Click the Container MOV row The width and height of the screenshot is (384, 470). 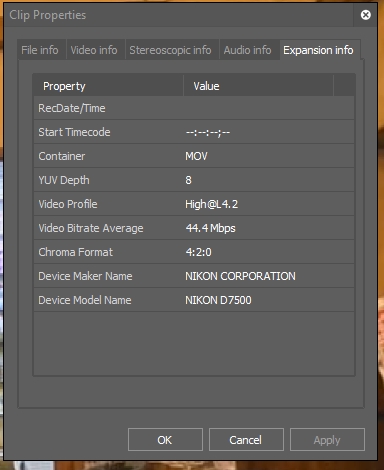pyautogui.click(x=194, y=156)
